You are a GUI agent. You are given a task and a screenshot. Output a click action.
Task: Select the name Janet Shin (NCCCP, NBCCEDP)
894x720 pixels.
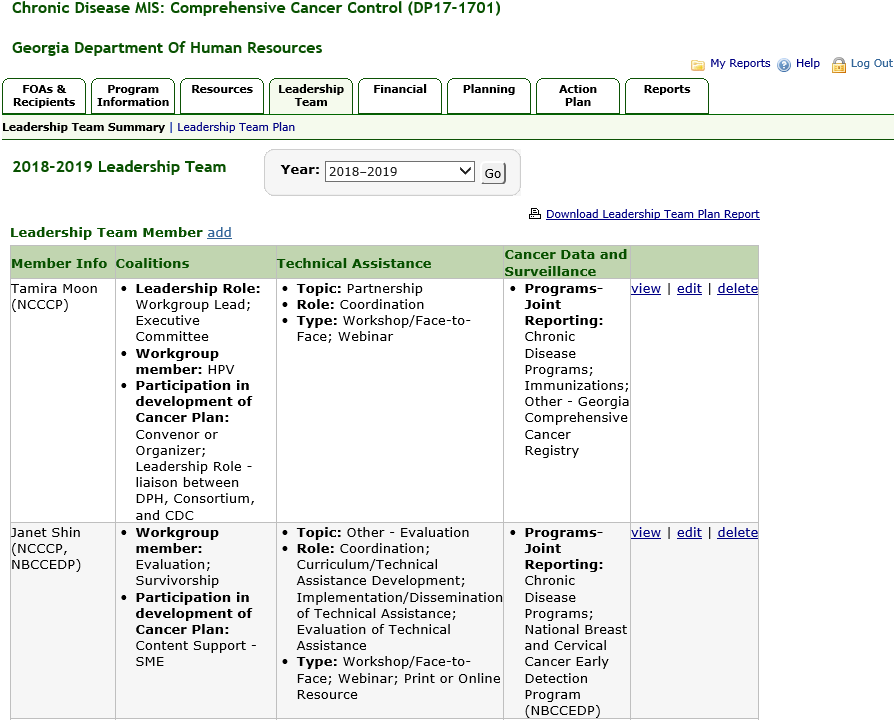46,548
